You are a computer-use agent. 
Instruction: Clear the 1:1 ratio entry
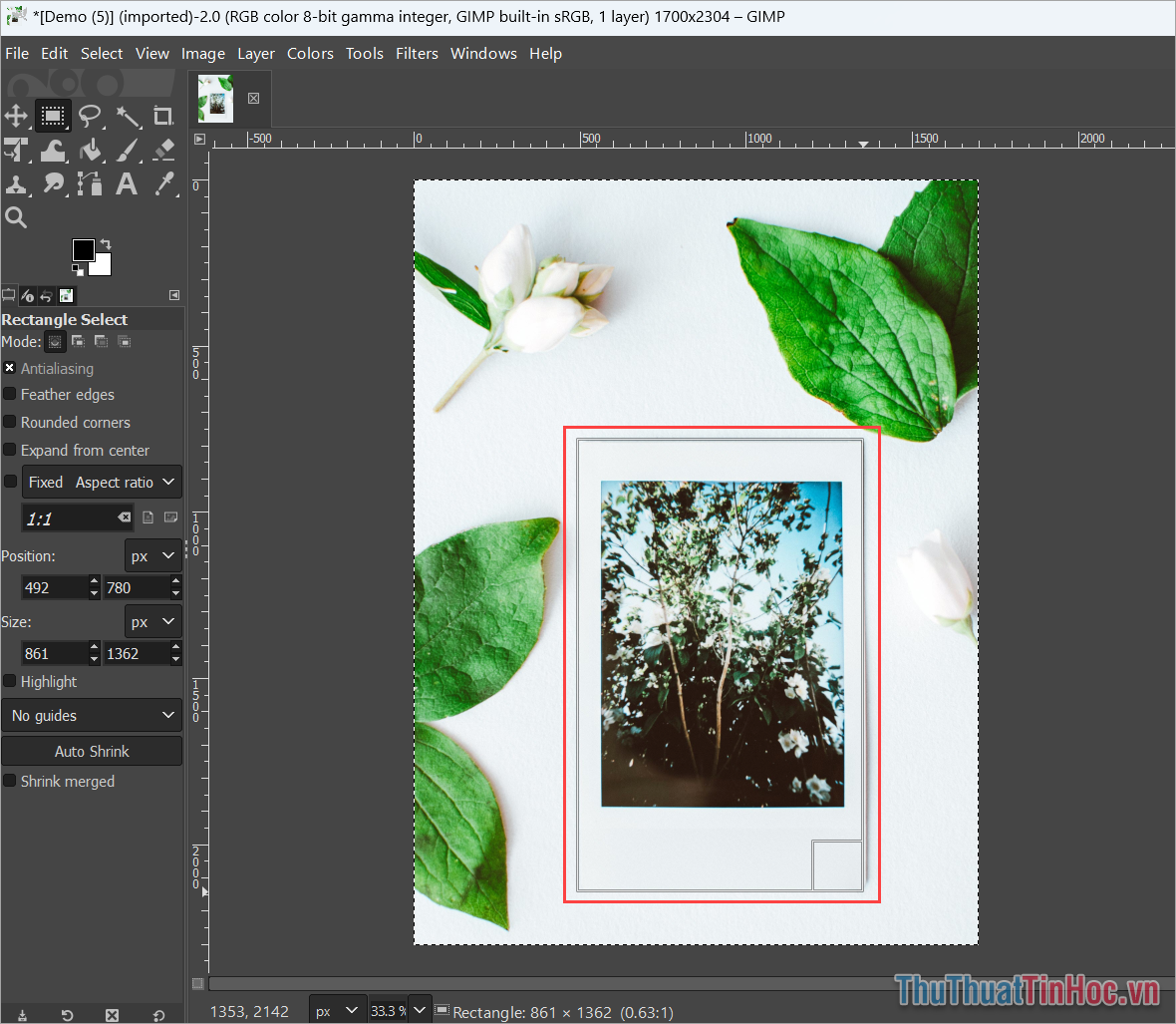click(124, 517)
